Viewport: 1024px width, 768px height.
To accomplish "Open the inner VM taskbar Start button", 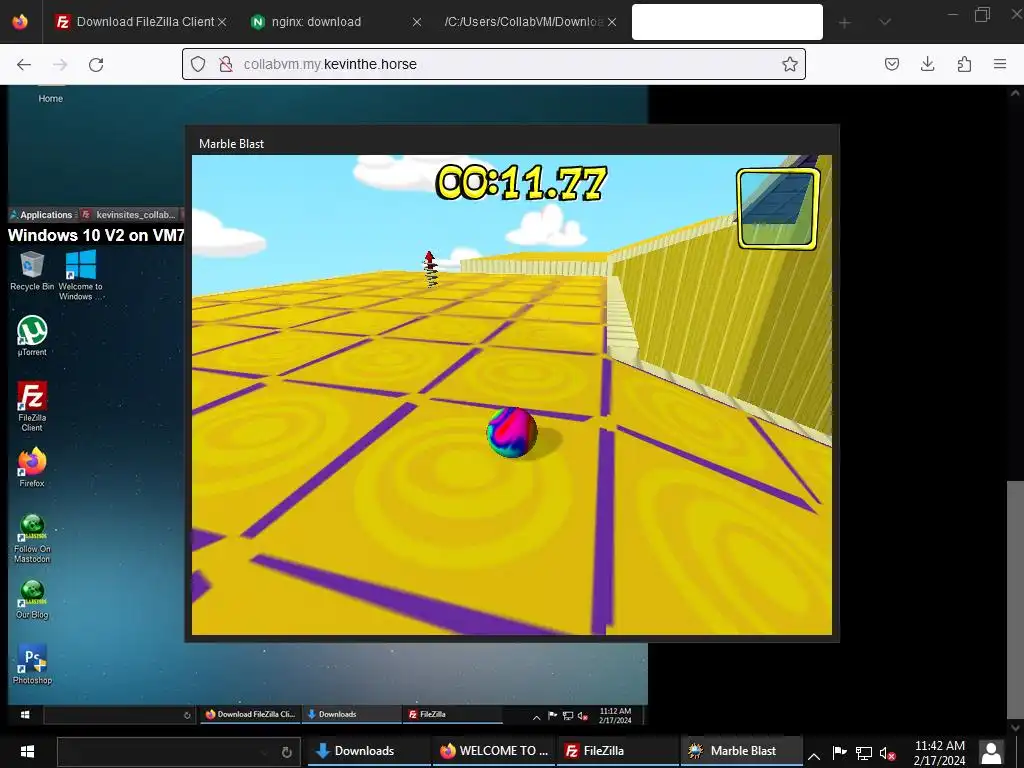I will (x=25, y=714).
